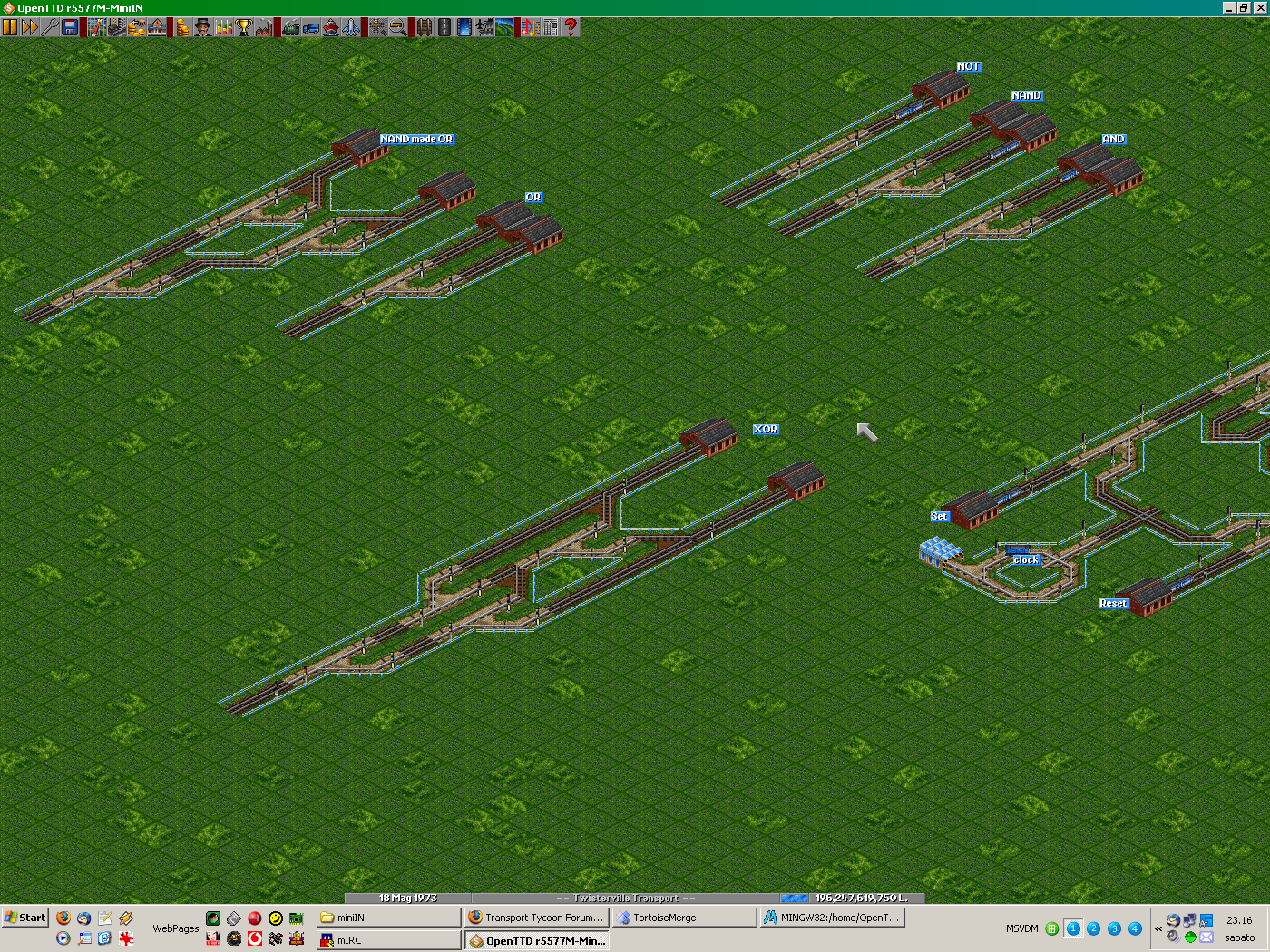1270x952 pixels.
Task: Switch to Transport Tycoon Forum browser window
Action: click(x=536, y=918)
